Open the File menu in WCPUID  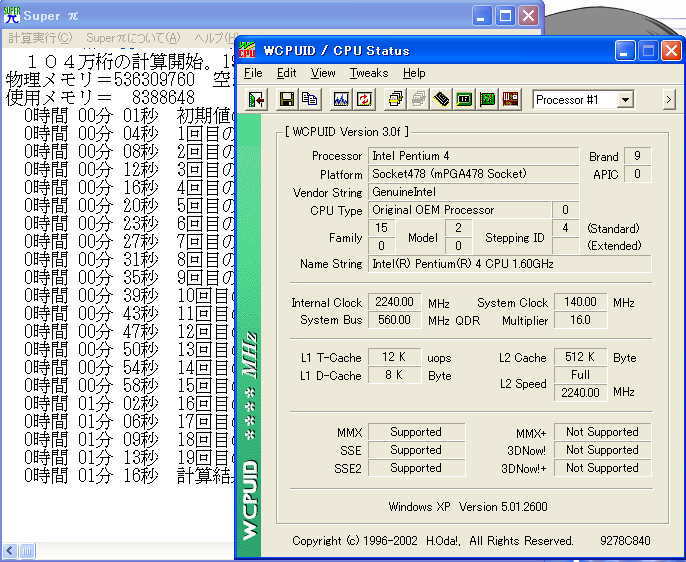coord(253,73)
